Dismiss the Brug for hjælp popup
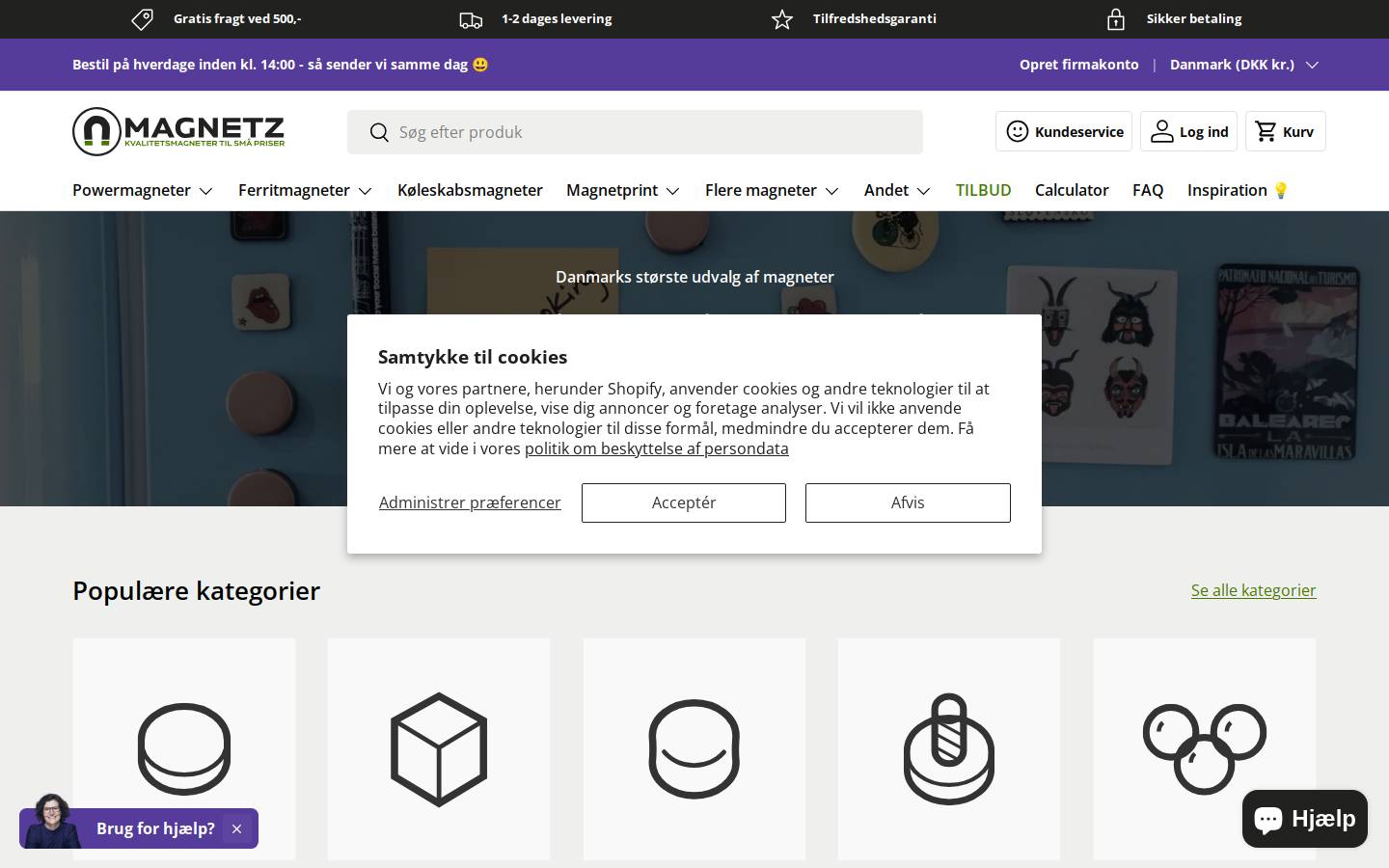The height and width of the screenshot is (868, 1389). [236, 828]
